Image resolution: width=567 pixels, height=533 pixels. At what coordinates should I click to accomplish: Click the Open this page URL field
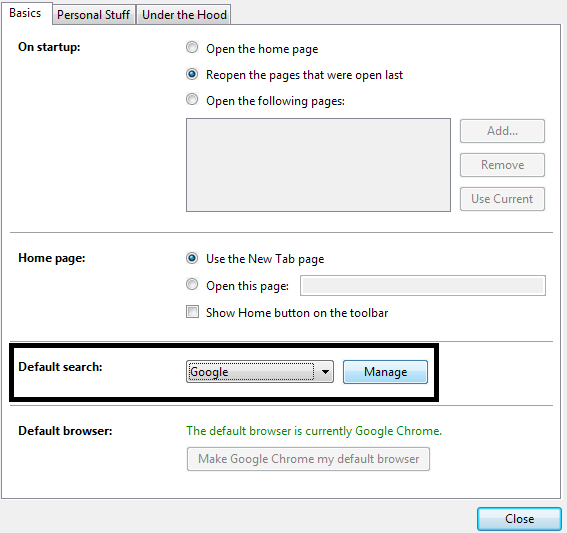point(423,286)
